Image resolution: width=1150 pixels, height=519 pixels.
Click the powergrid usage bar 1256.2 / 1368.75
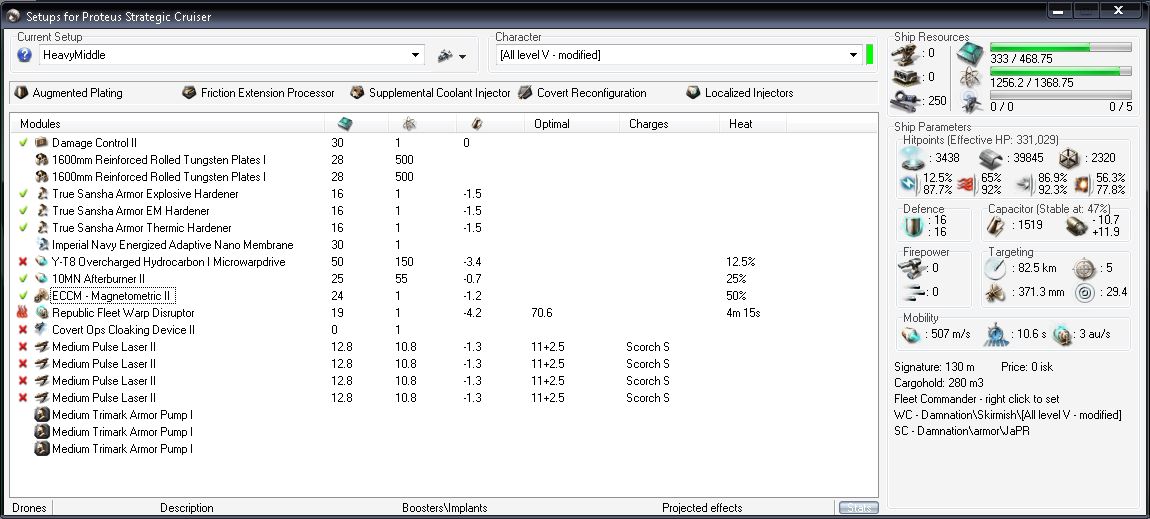click(1061, 72)
